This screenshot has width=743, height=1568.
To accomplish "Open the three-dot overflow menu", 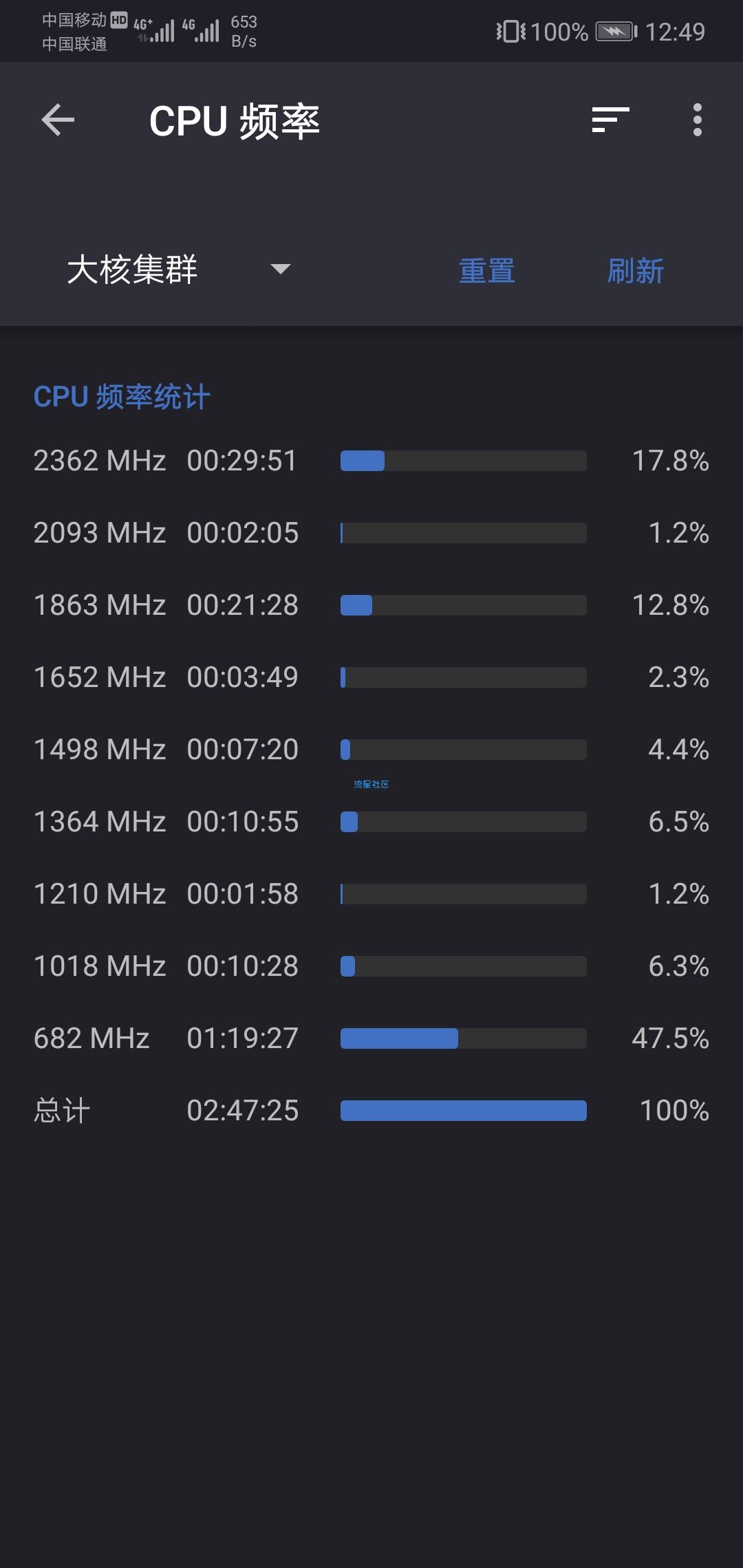I will 698,120.
